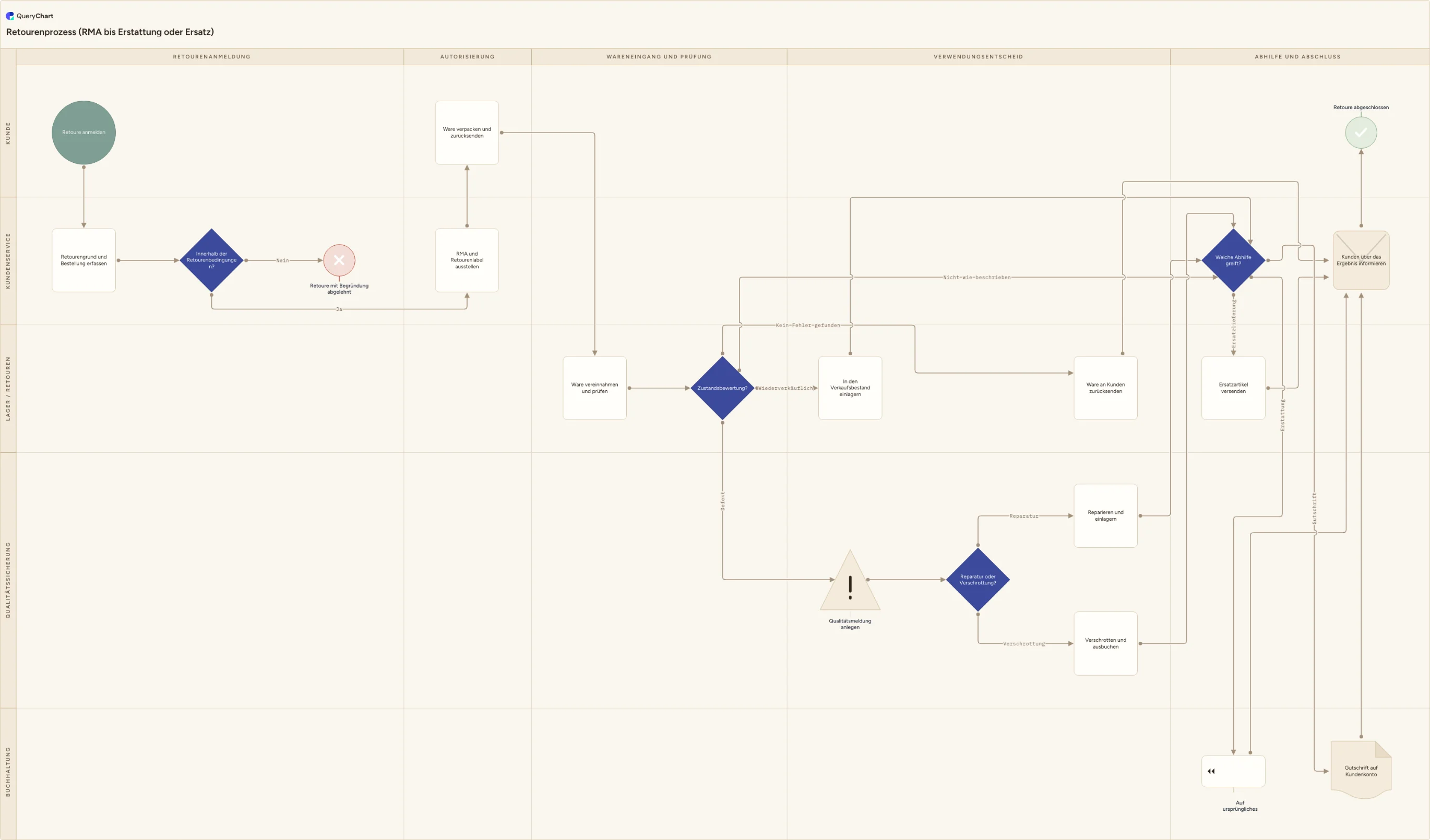Viewport: 1430px width, 840px height.
Task: Select the 'Verwendungsentscheid' column header
Action: 979,57
